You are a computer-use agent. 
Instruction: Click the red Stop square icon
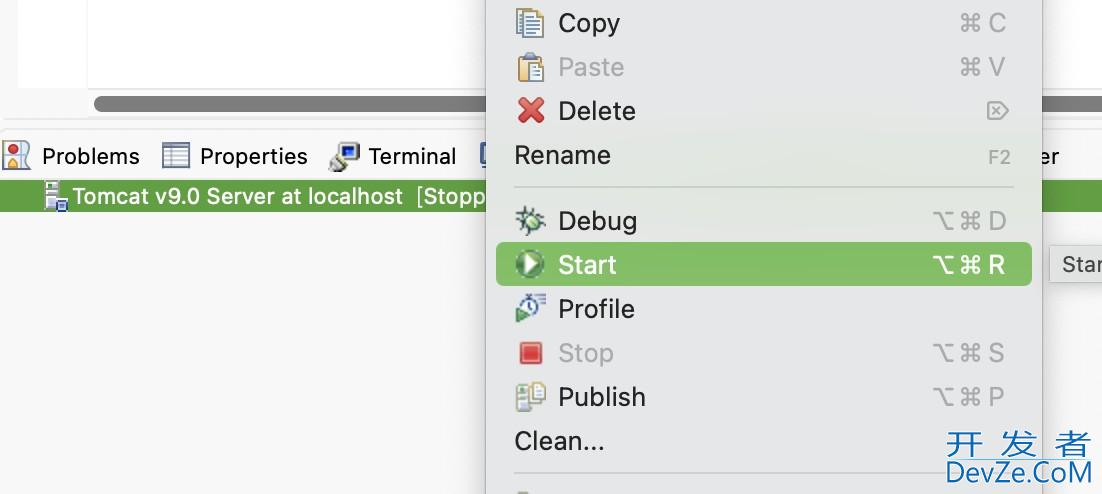pyautogui.click(x=530, y=353)
